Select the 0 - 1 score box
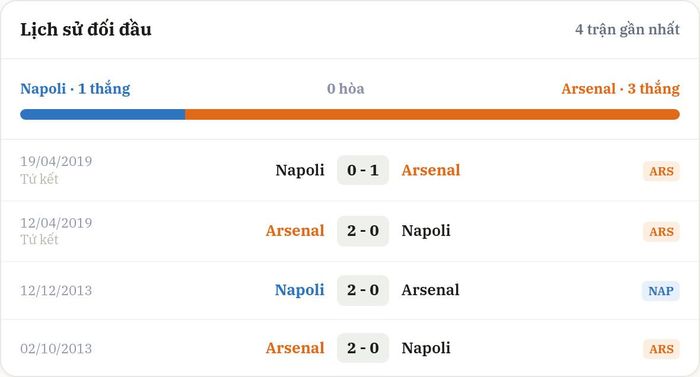The width and height of the screenshot is (700, 377). click(363, 170)
